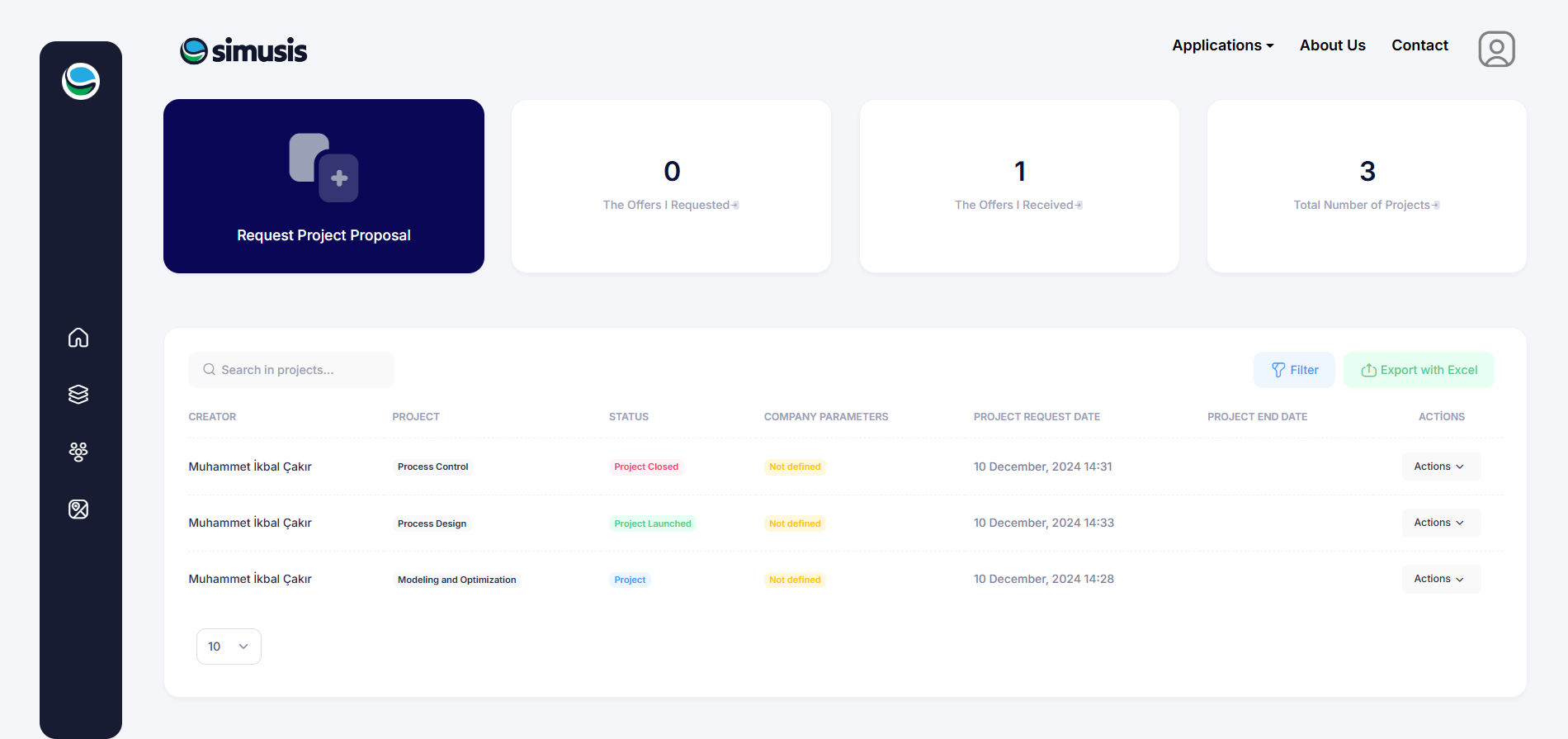This screenshot has width=1568, height=739.
Task: Click the home icon in sidebar
Action: click(x=78, y=338)
